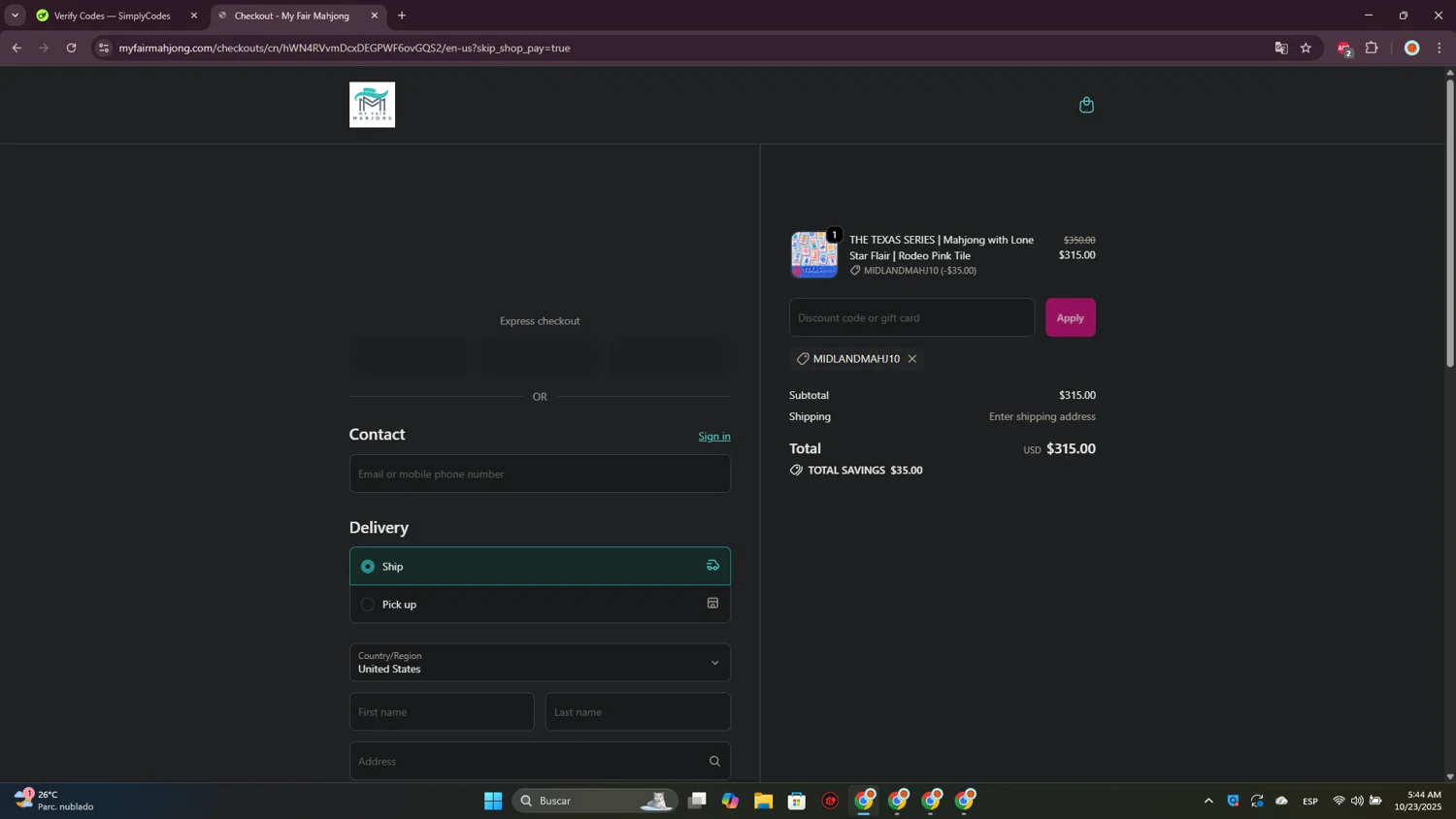Open the tab search dropdown arrow
Image resolution: width=1456 pixels, height=819 pixels.
(15, 16)
